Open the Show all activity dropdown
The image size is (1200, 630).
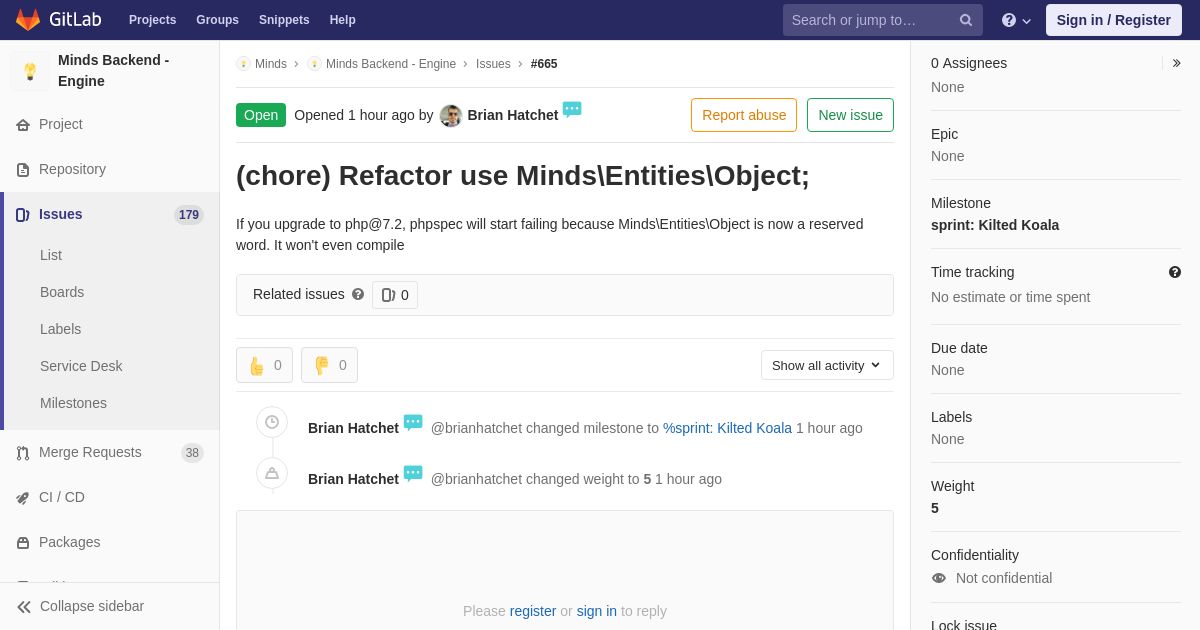click(x=827, y=365)
